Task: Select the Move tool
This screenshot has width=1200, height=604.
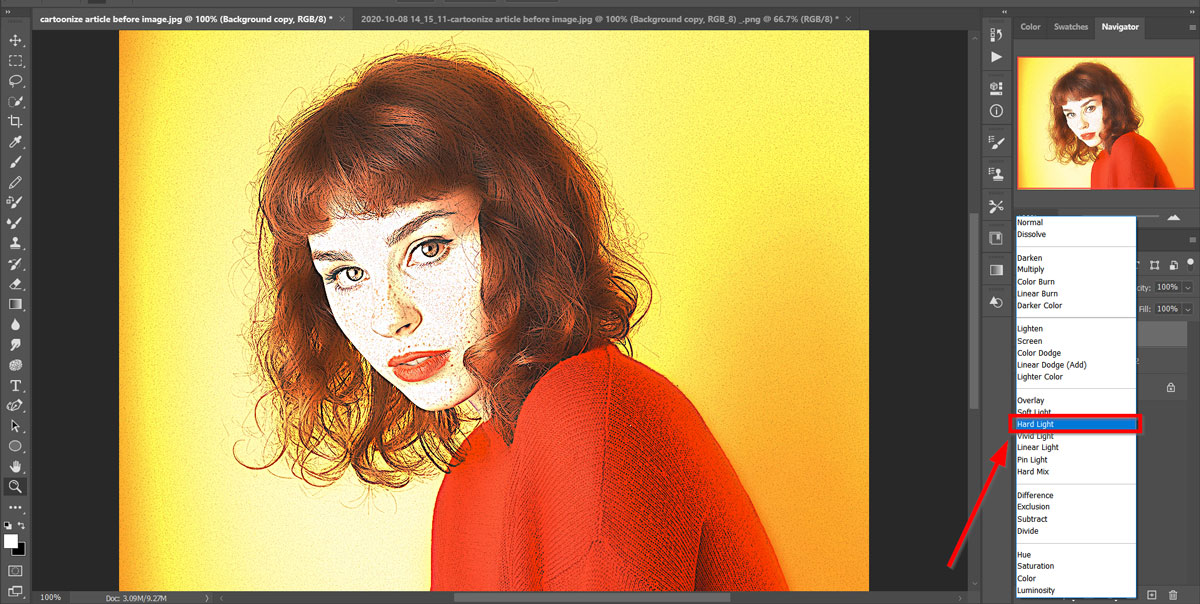Action: (15, 40)
